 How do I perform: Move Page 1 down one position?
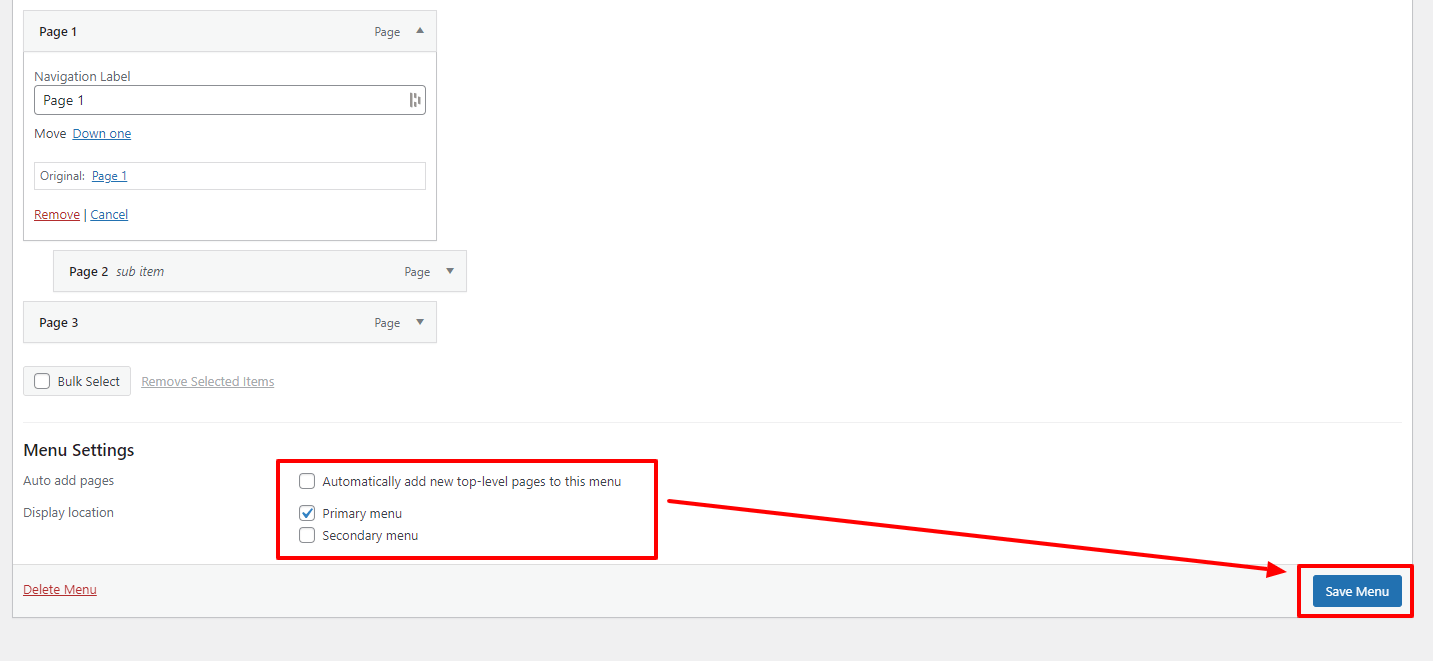101,133
